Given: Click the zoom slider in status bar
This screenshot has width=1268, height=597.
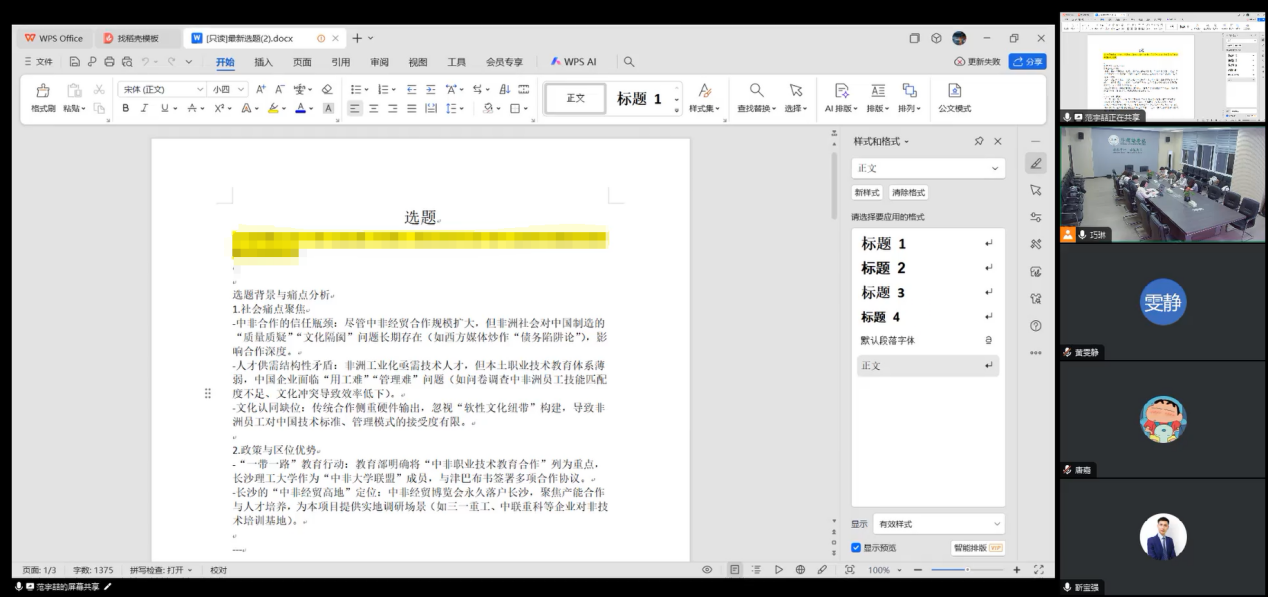Looking at the screenshot, I should [x=966, y=570].
